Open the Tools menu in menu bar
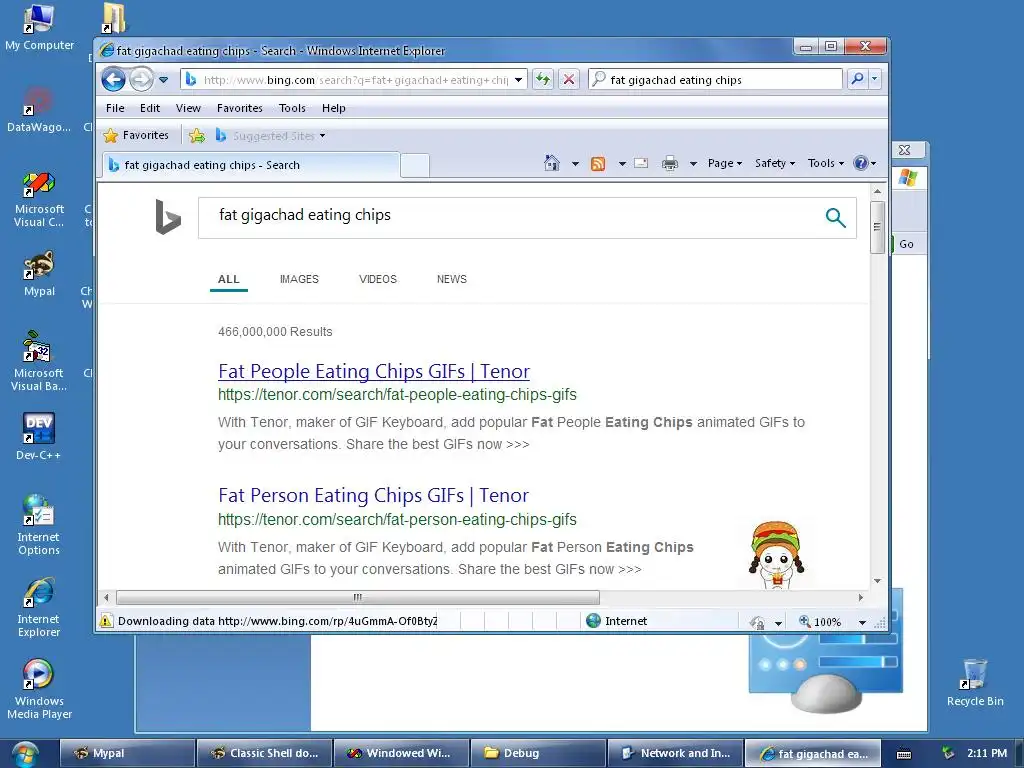 click(x=292, y=108)
